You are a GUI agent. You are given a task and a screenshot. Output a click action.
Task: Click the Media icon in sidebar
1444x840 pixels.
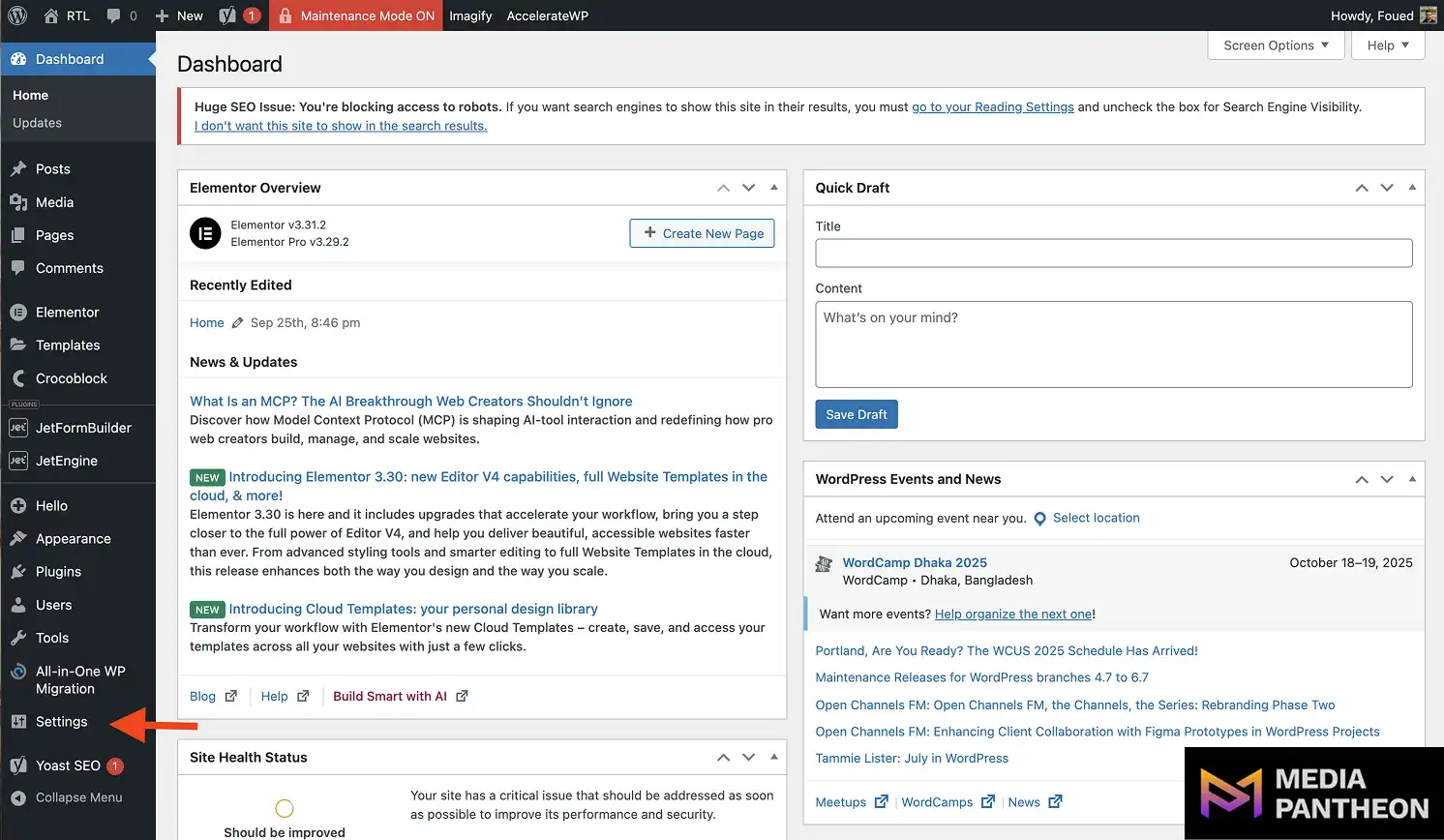tap(18, 202)
